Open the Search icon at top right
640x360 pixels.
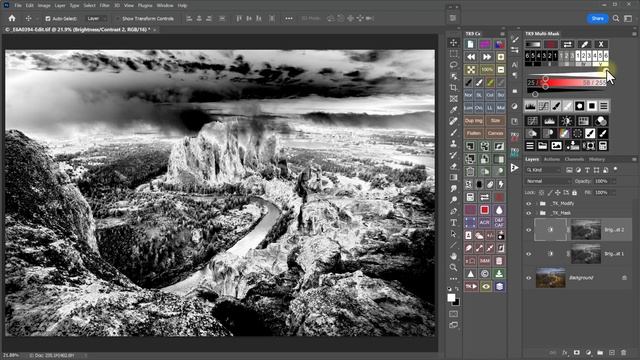click(x=616, y=18)
